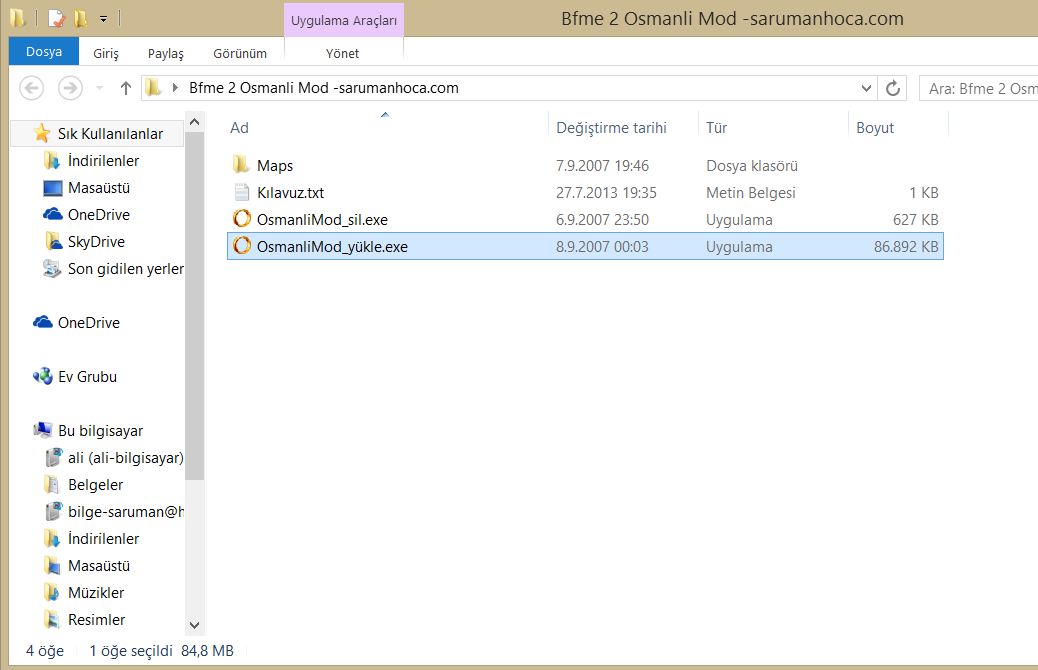
Task: Select Ev Grubu in navigation pane
Action: click(x=87, y=377)
